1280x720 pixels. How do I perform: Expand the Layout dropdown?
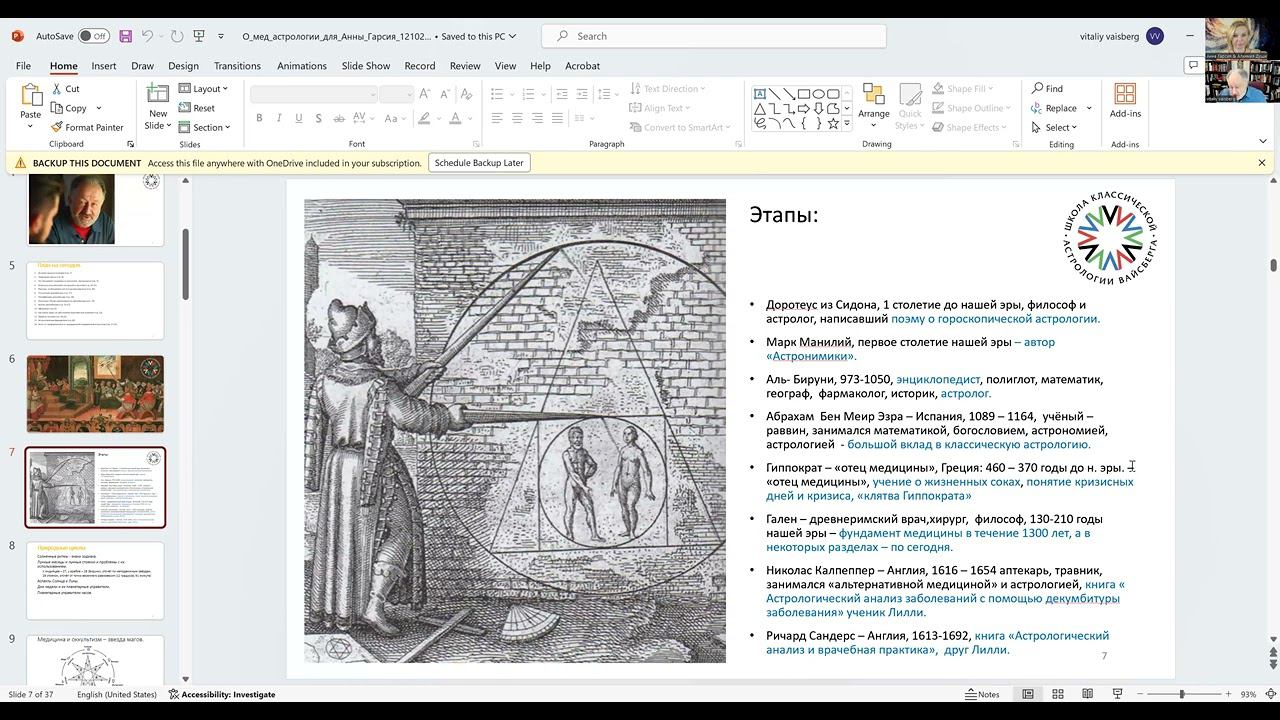point(204,89)
